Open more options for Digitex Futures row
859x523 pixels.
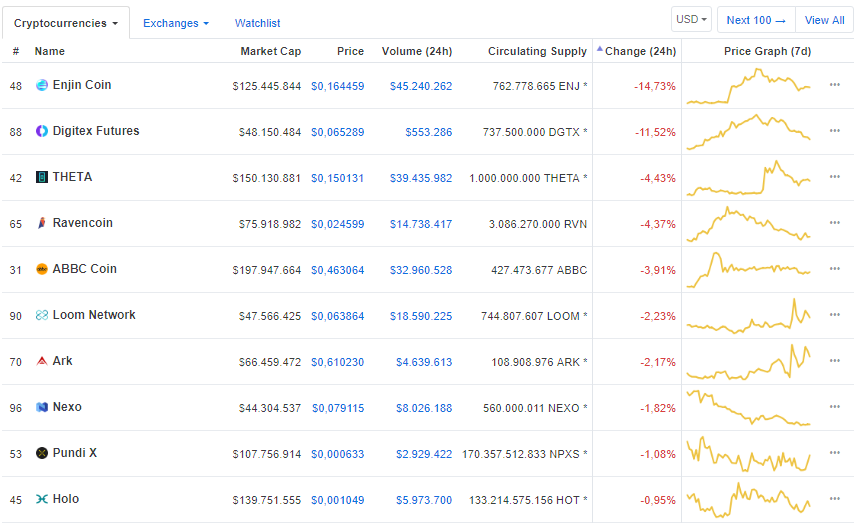tap(834, 131)
